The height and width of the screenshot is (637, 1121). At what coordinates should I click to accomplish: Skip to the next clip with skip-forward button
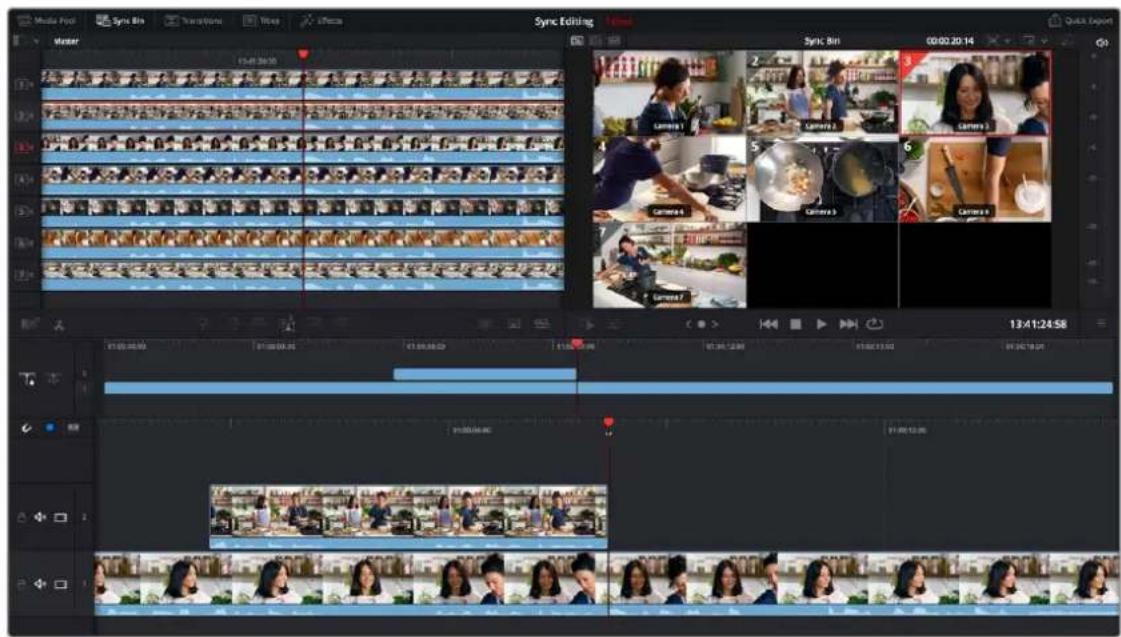[848, 324]
